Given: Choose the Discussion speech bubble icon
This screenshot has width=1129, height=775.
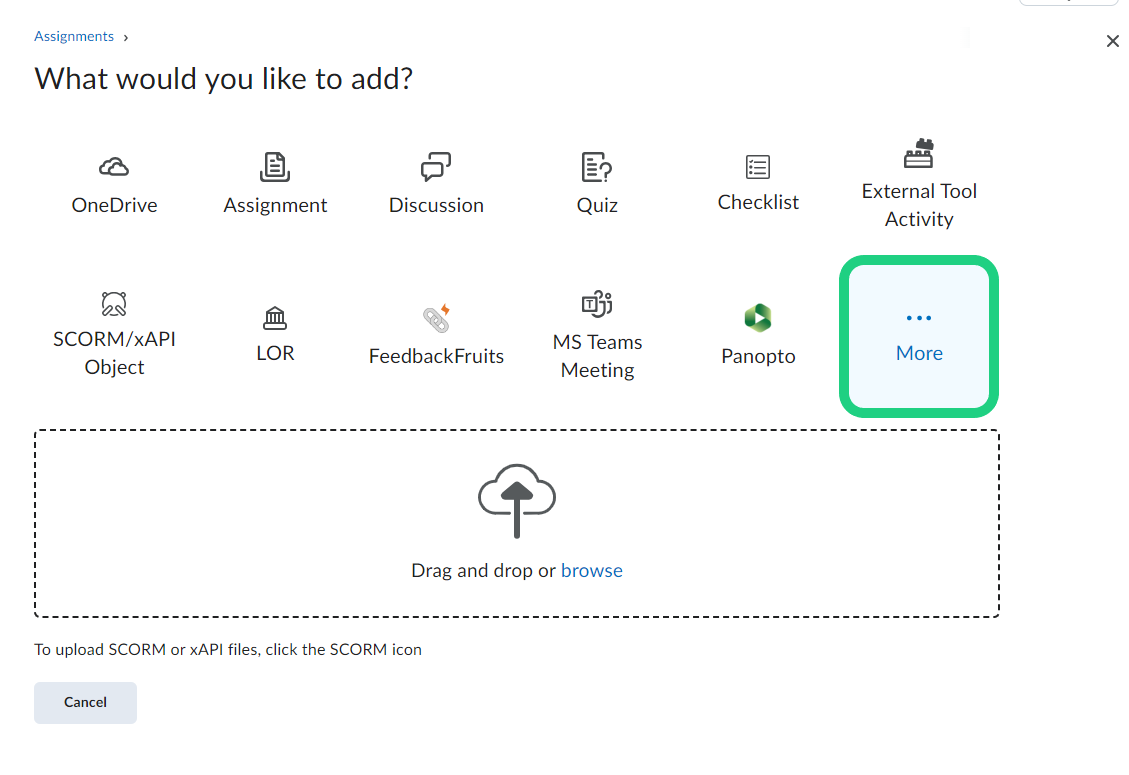Looking at the screenshot, I should pyautogui.click(x=436, y=167).
